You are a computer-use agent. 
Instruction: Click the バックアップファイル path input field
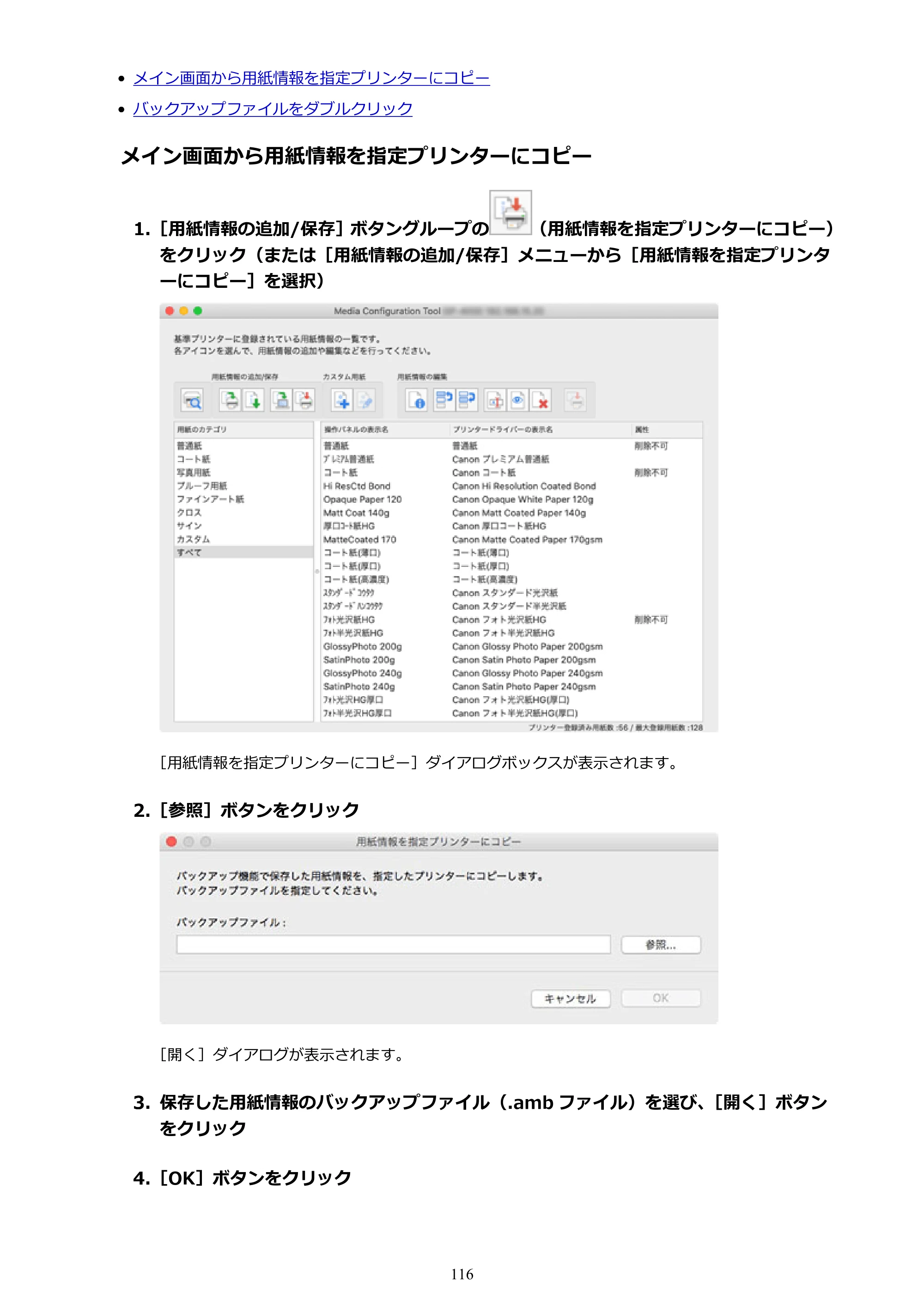(394, 944)
